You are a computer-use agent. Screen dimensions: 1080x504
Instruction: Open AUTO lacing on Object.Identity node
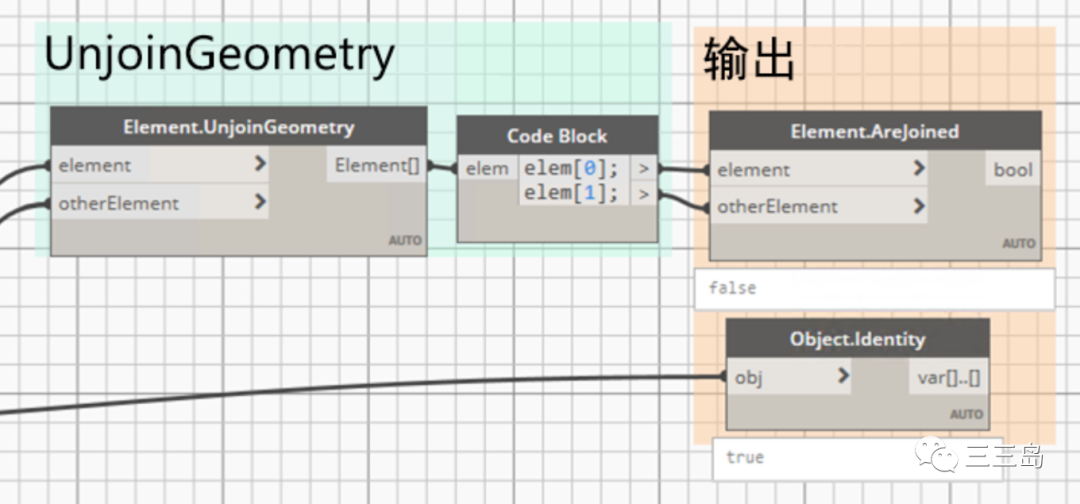(x=966, y=414)
